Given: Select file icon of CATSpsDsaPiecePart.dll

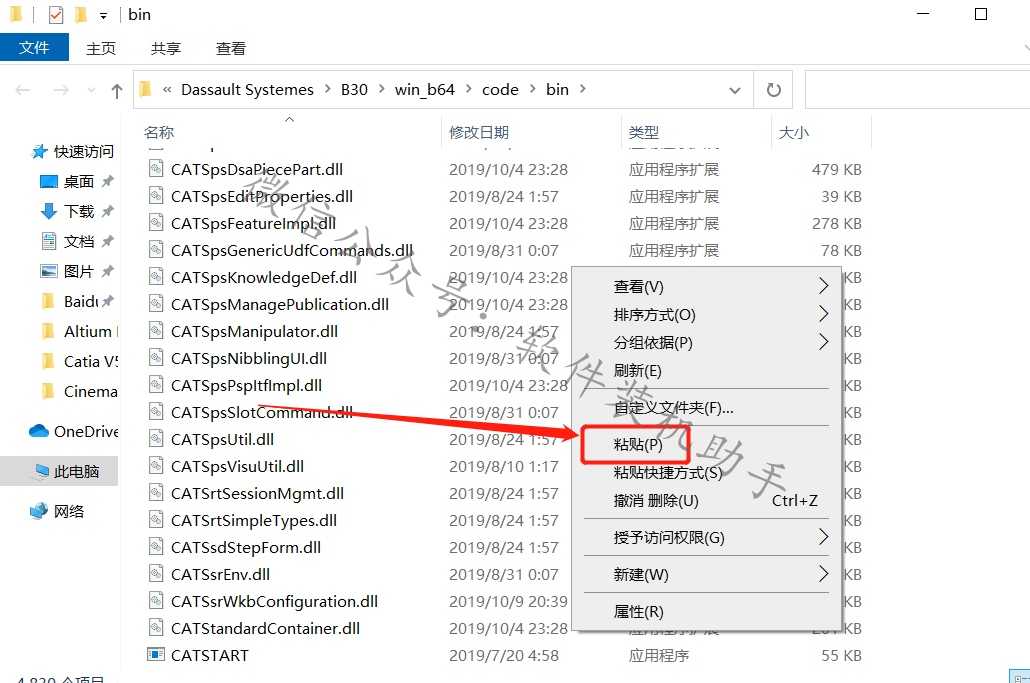Looking at the screenshot, I should (x=156, y=169).
